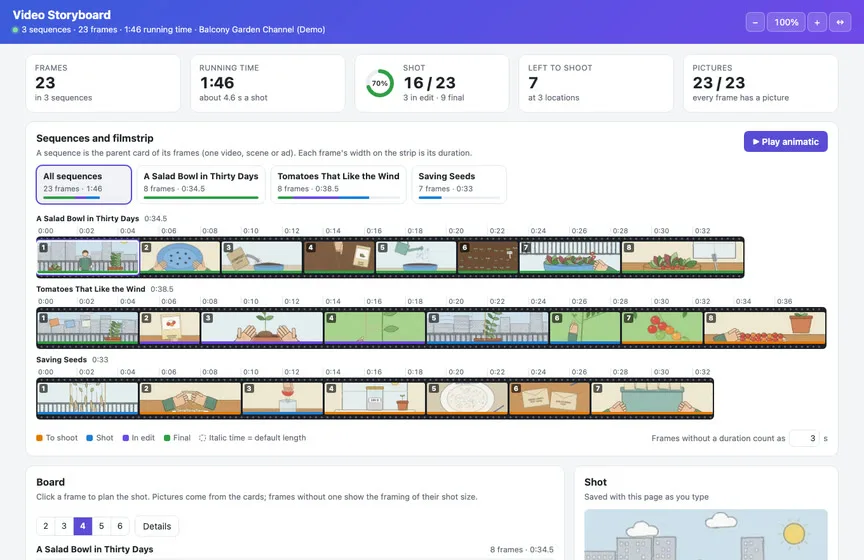Open Salad Bowl frame 4 seed packet thumbnail
The height and width of the screenshot is (560, 864).
coord(339,257)
